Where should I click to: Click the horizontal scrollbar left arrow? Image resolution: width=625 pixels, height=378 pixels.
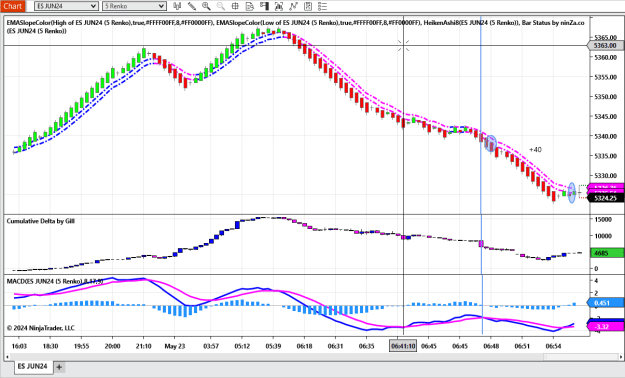[7, 356]
